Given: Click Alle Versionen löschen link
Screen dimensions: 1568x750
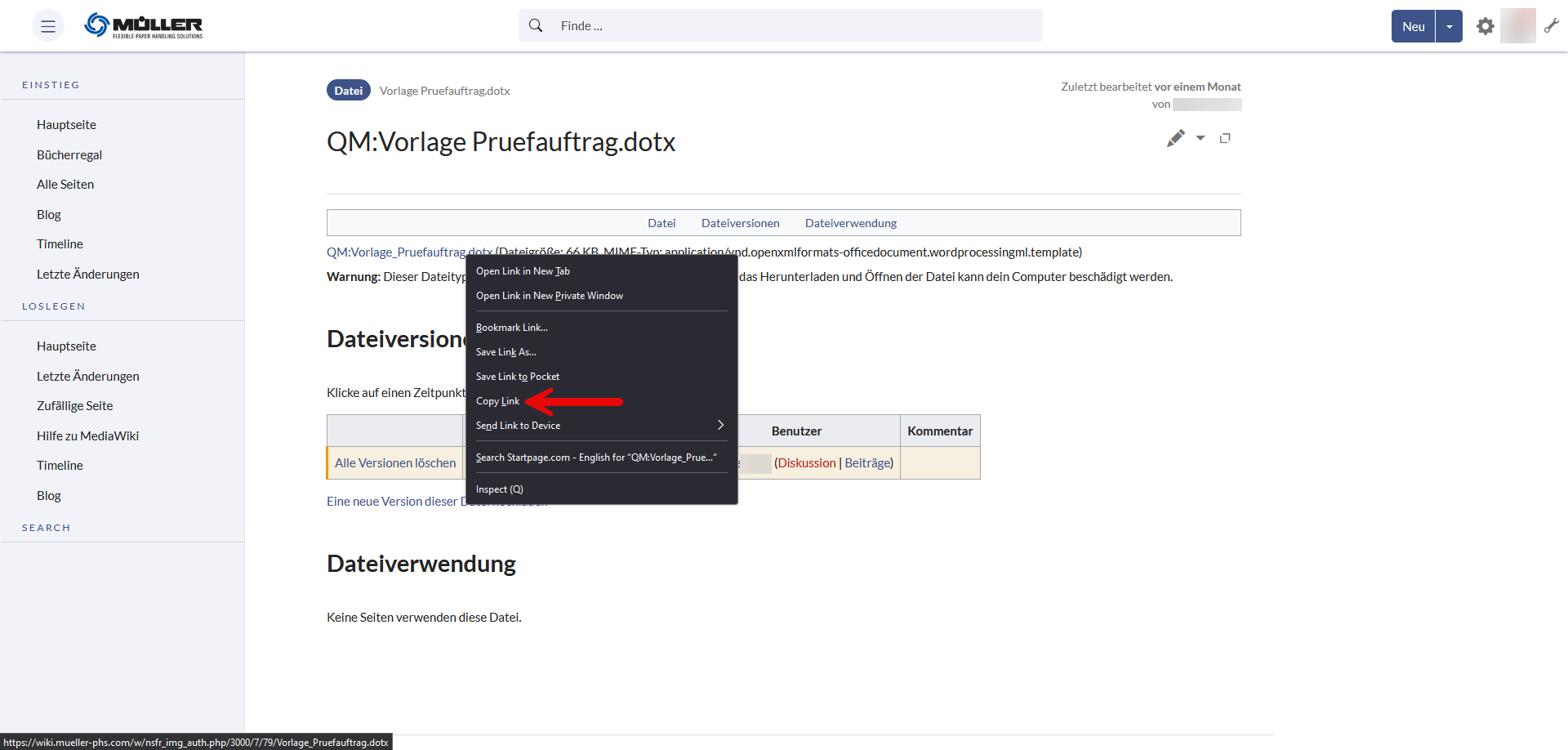Looking at the screenshot, I should point(395,463).
